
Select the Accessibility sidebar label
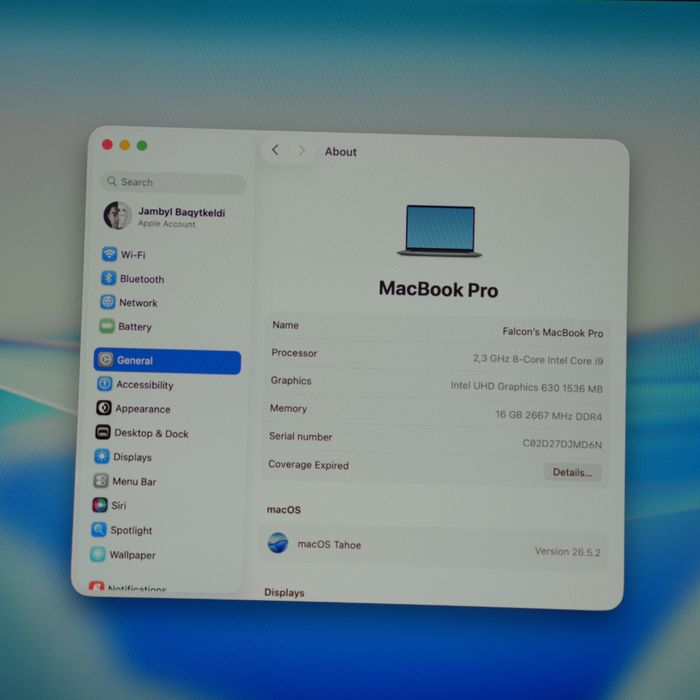145,385
